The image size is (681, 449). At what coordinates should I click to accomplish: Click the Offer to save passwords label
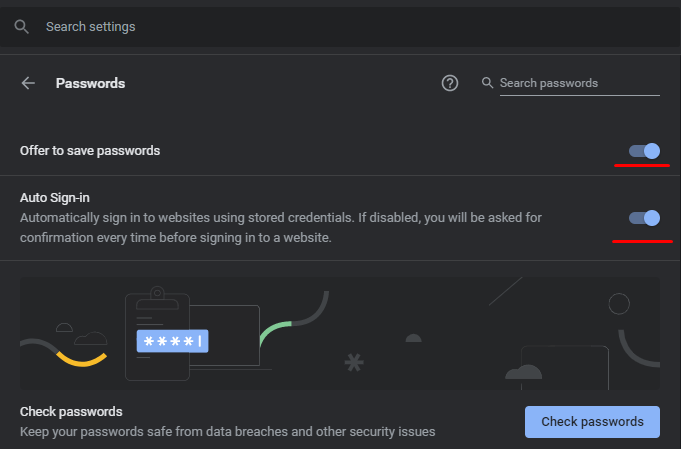click(x=90, y=151)
